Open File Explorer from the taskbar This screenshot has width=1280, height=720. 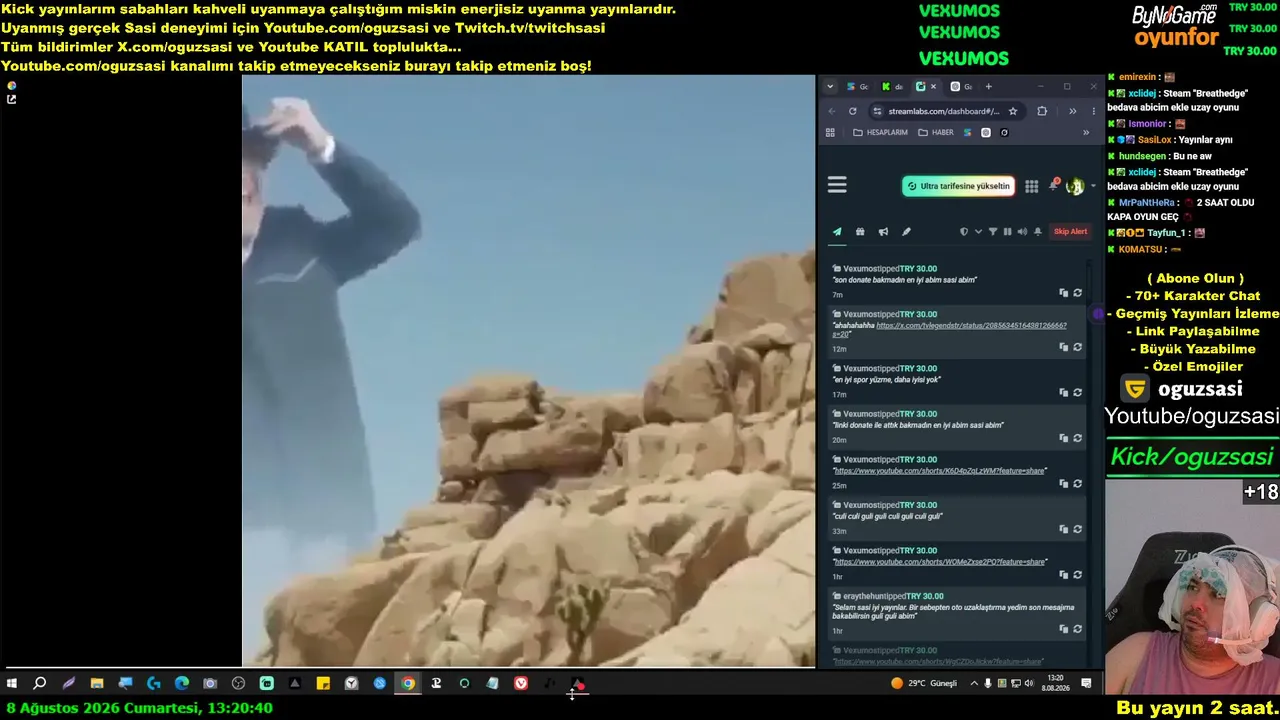97,684
